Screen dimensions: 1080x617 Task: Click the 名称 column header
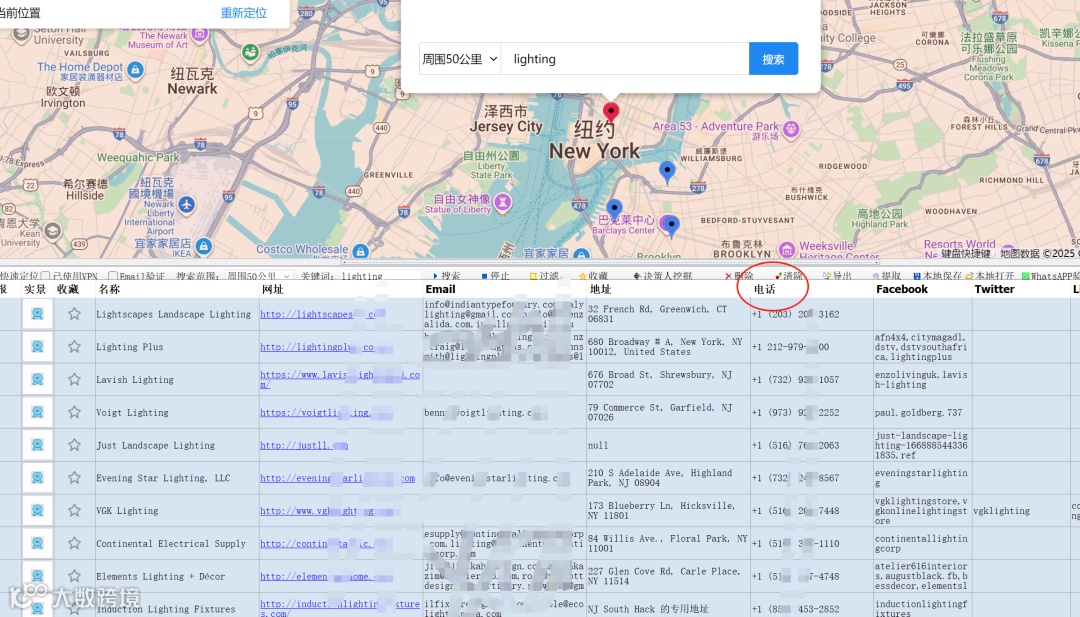pyautogui.click(x=110, y=289)
